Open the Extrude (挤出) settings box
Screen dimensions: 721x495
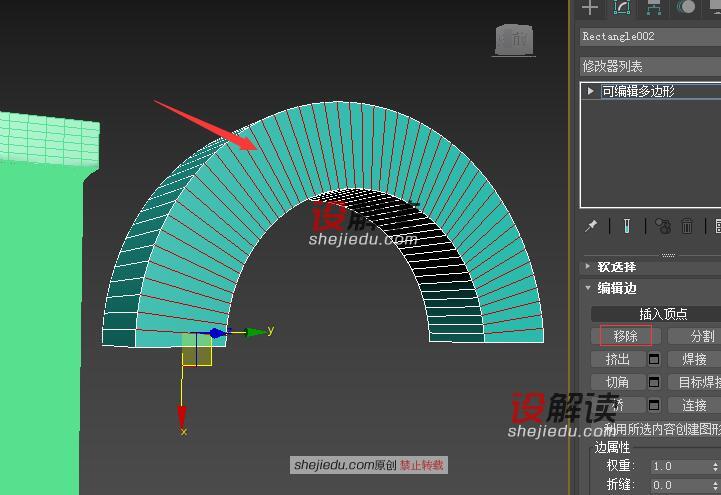(655, 359)
